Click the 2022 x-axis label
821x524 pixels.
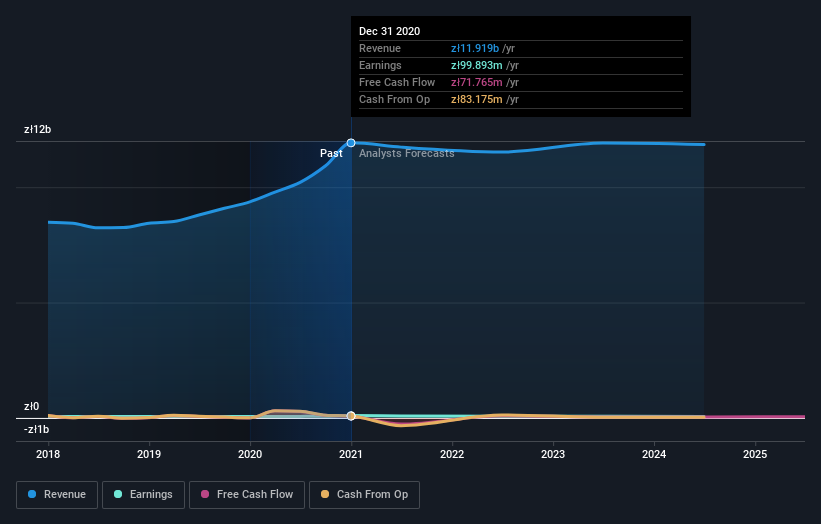(452, 454)
